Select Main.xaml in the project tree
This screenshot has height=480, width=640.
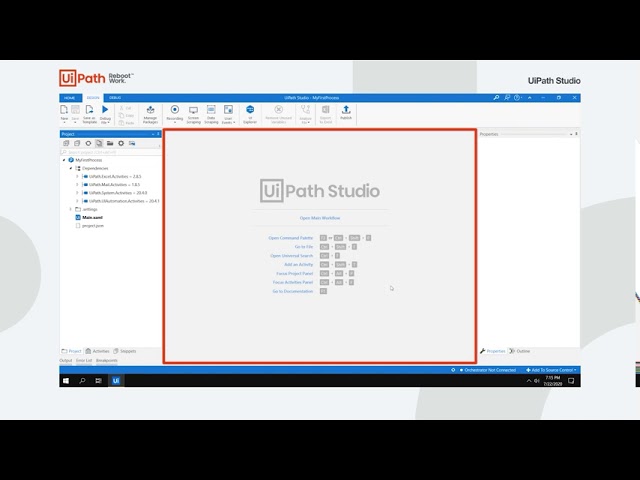point(89,218)
